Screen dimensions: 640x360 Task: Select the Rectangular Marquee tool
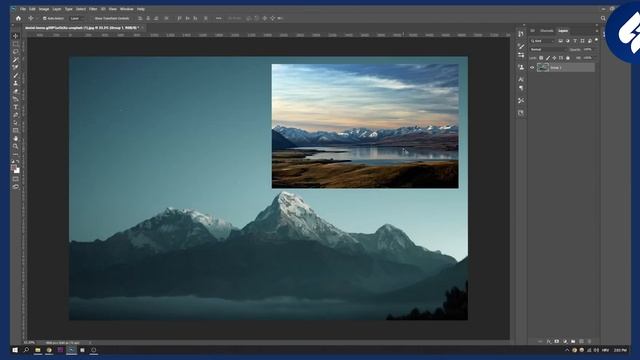pos(16,44)
